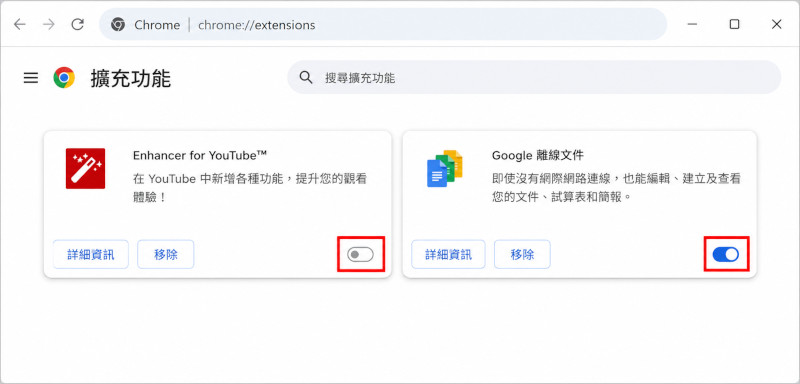Minimize the Chrome window
The height and width of the screenshot is (384, 800).
(692, 24)
